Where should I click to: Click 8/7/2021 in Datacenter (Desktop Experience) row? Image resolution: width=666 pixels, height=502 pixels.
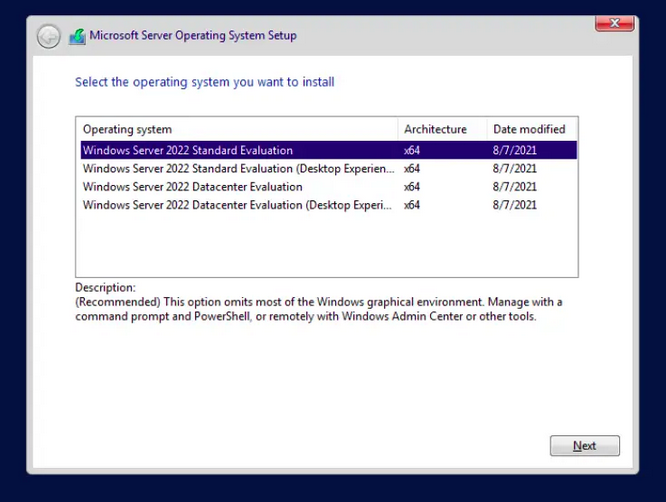[514, 205]
